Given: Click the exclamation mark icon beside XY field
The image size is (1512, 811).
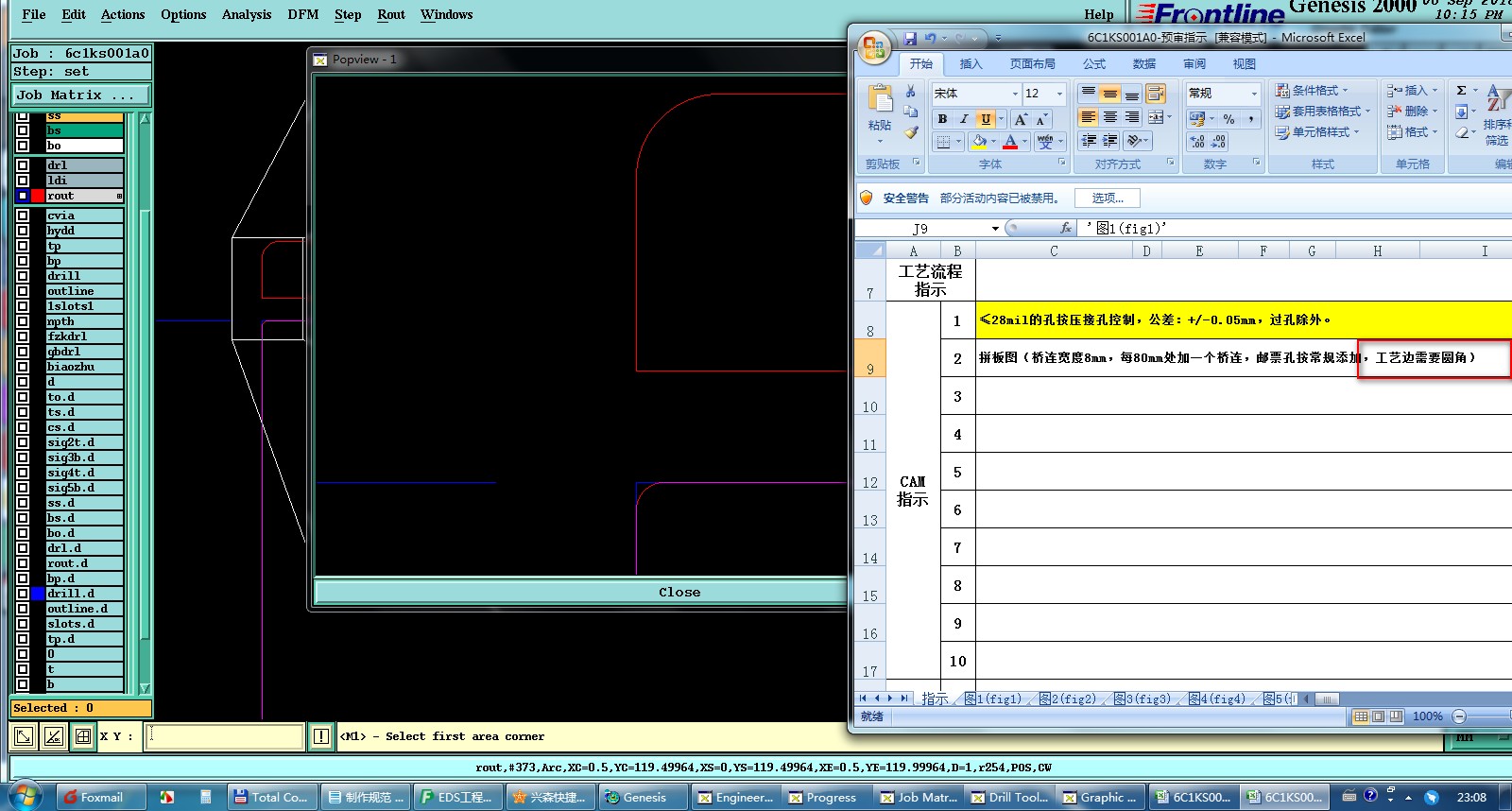Looking at the screenshot, I should [x=321, y=736].
